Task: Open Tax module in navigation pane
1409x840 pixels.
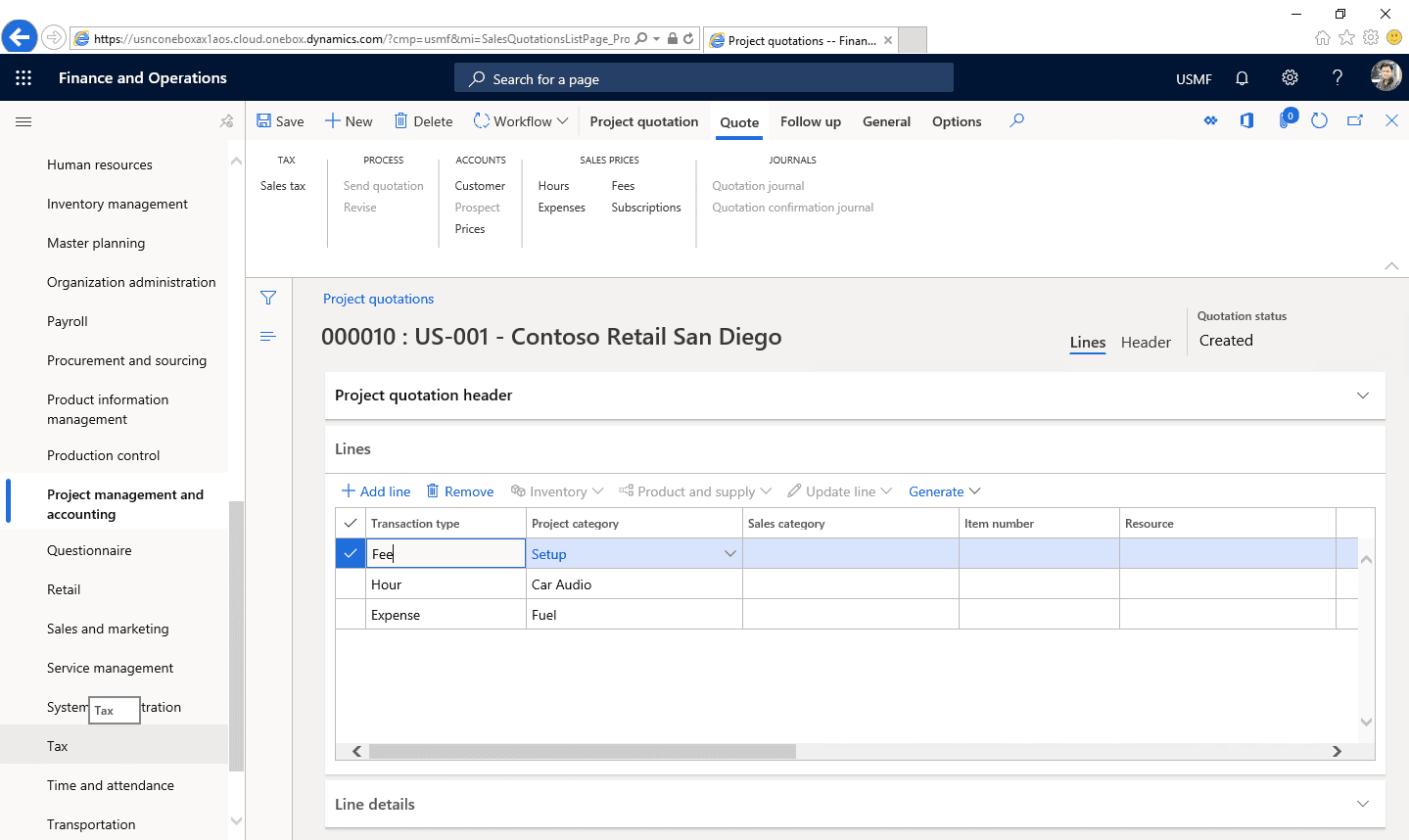Action: click(58, 746)
